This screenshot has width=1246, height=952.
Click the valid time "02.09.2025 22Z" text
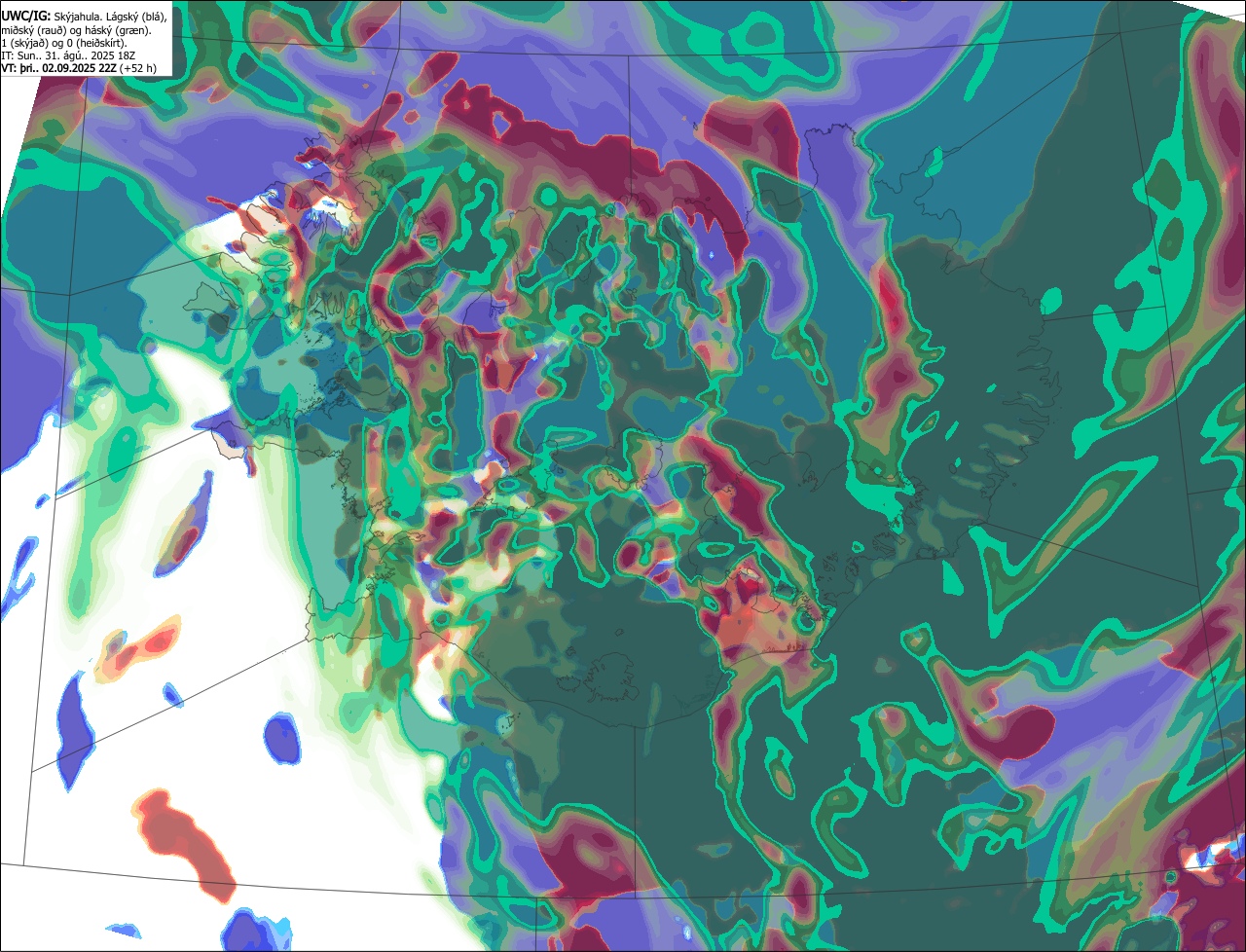(x=79, y=68)
